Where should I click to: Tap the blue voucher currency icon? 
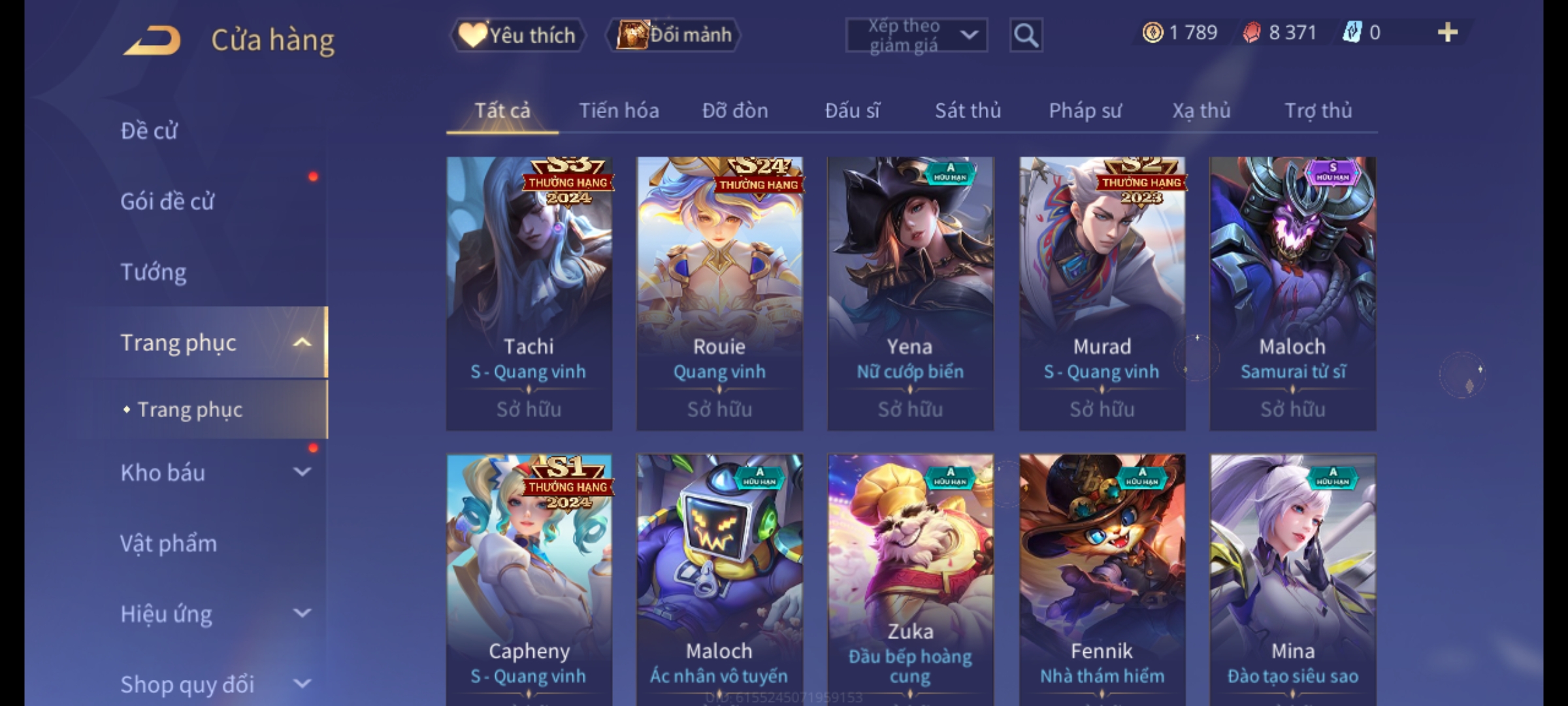pyautogui.click(x=1352, y=33)
